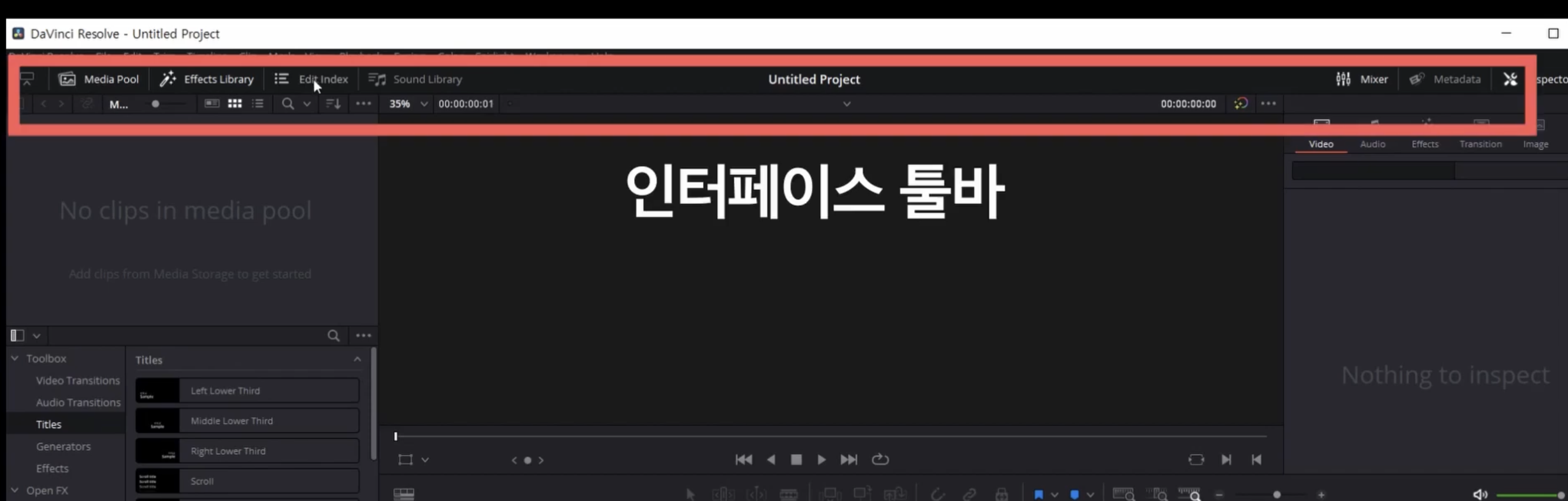
Task: Go forward with the right arrow in media pool
Action: pyautogui.click(x=62, y=103)
